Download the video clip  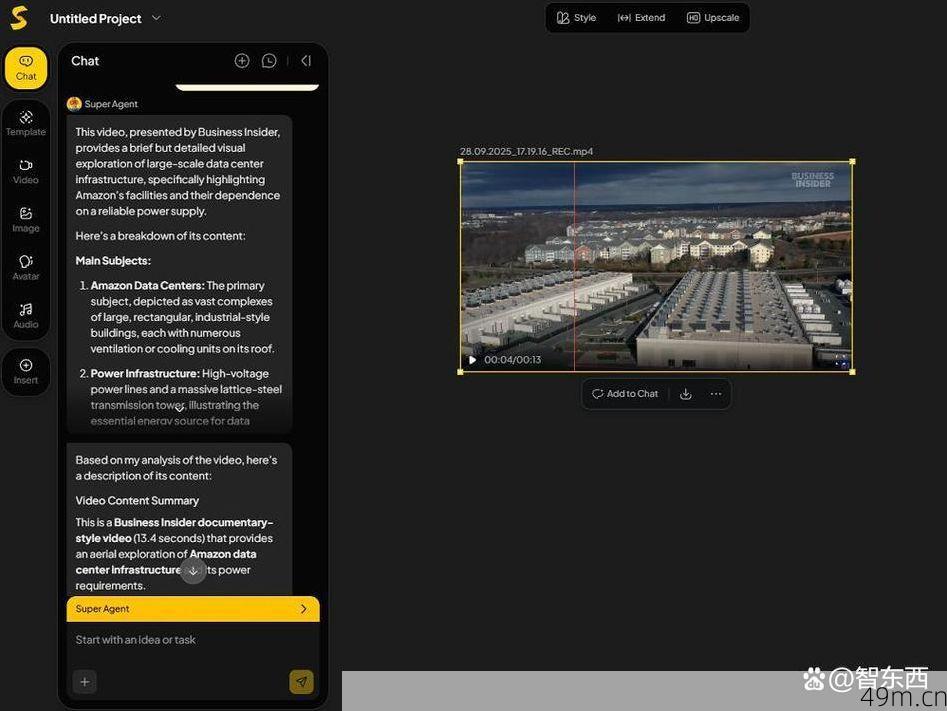click(685, 394)
